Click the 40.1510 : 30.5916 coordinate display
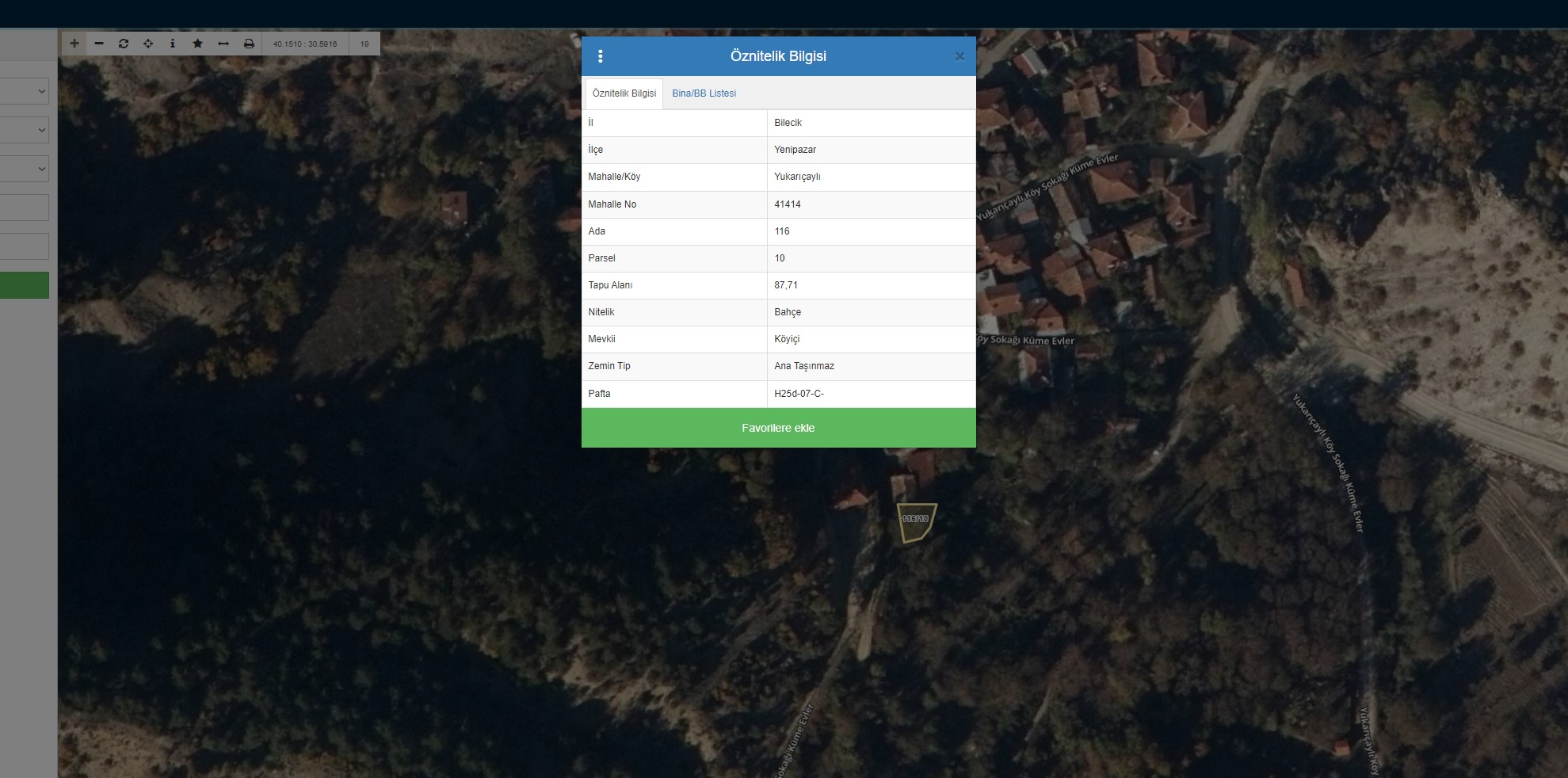This screenshot has height=778, width=1568. (305, 44)
